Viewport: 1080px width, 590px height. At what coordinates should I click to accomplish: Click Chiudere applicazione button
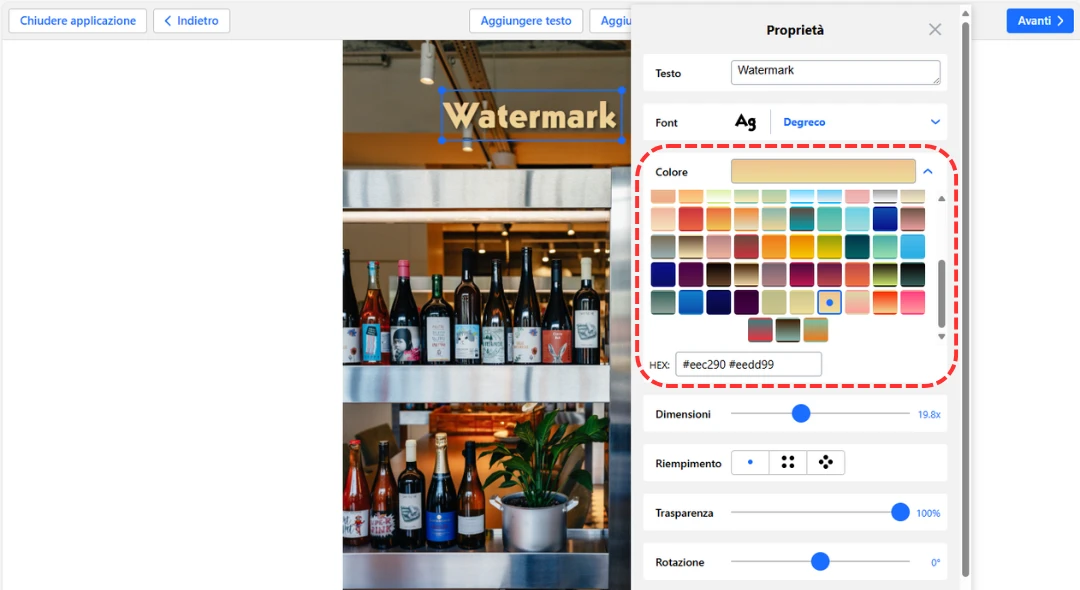click(78, 21)
